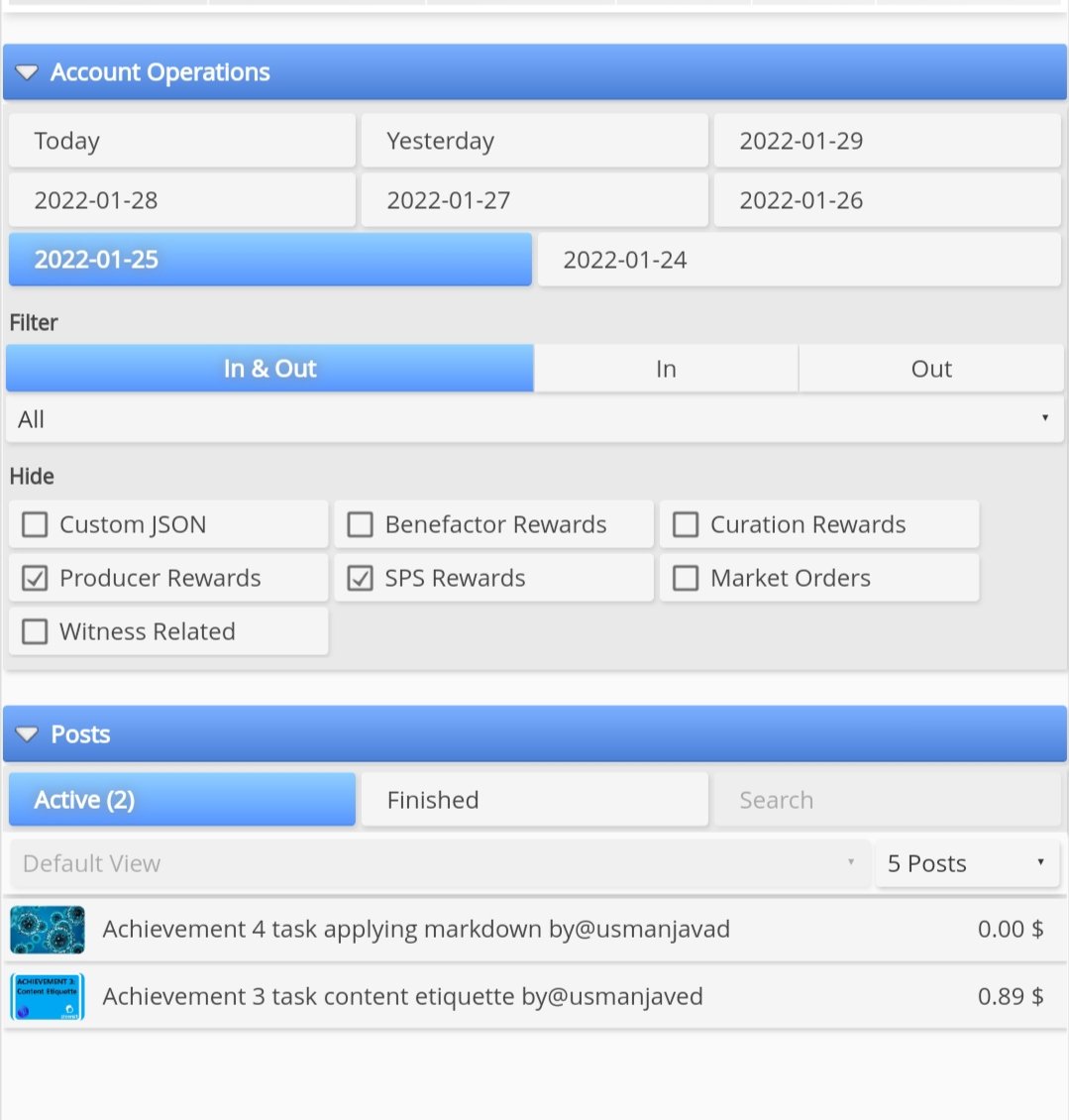Viewport: 1069px width, 1120px height.
Task: Check Curation Rewards hide option
Action: click(x=686, y=524)
